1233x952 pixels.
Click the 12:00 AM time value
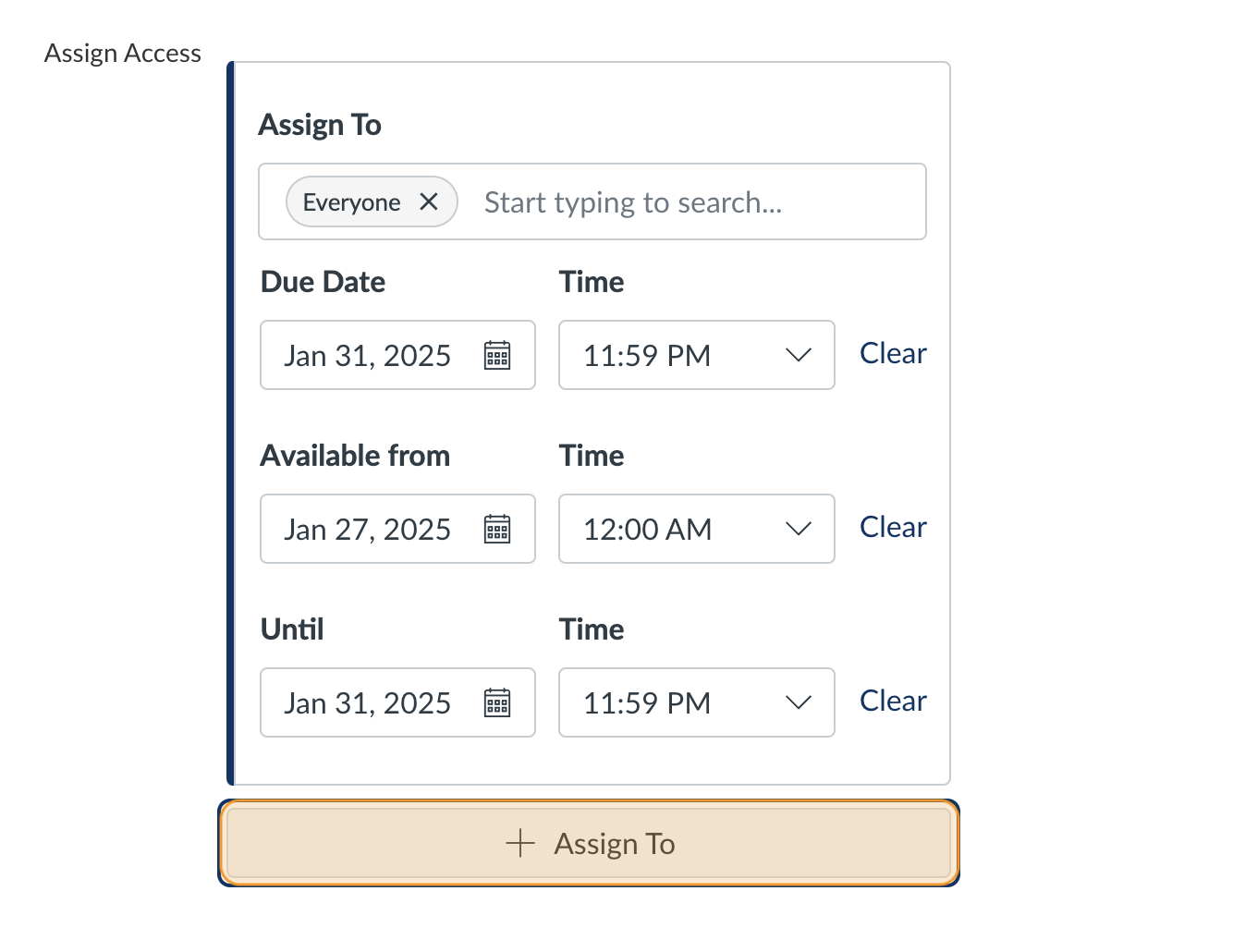(648, 529)
